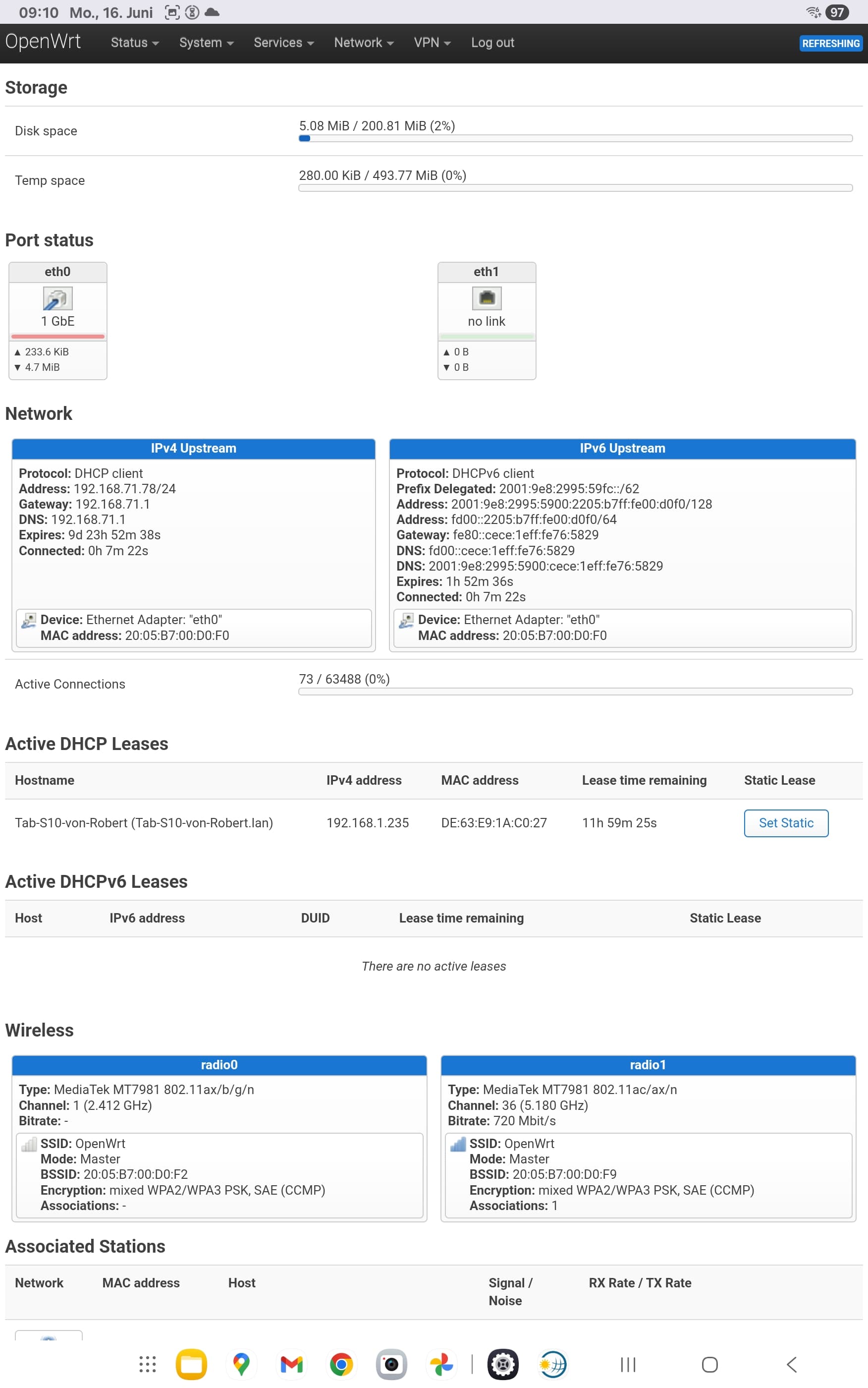Open the My Files folder app
This screenshot has height=1388, width=868.
[x=191, y=1364]
